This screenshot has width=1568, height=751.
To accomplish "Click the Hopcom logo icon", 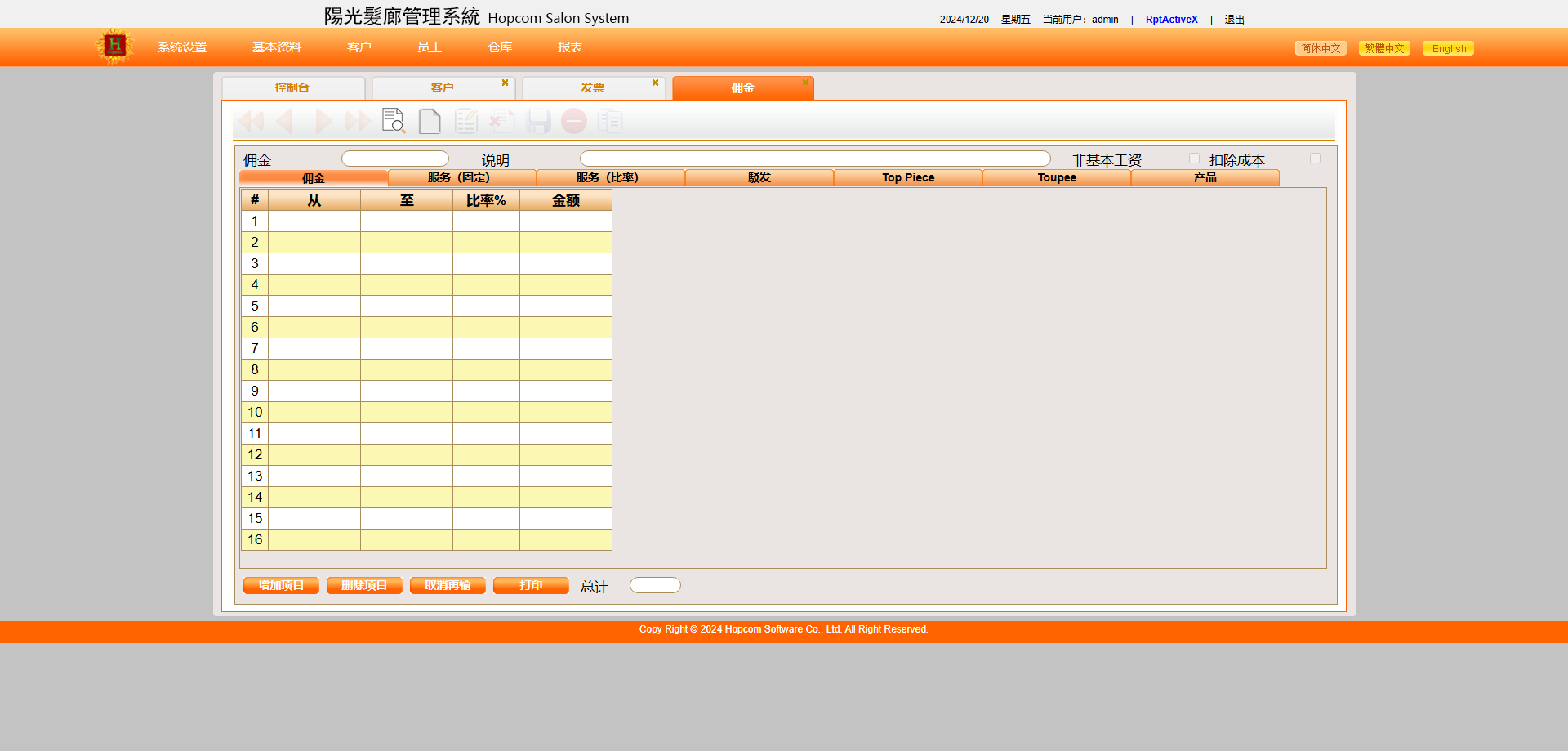I will (x=114, y=47).
